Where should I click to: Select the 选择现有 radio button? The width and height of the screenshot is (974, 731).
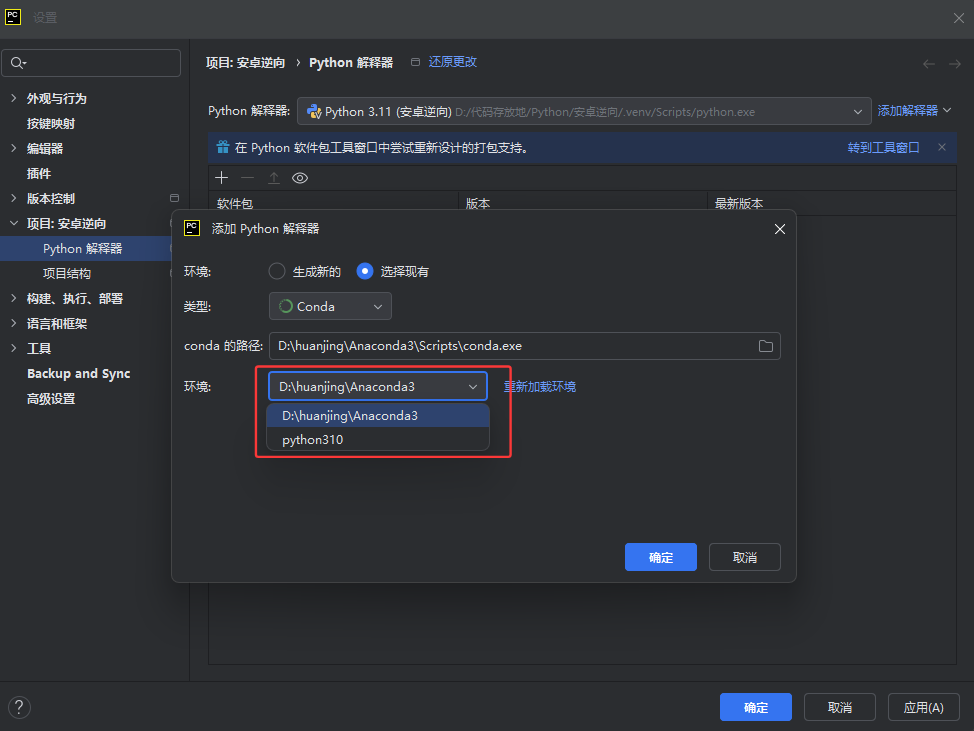point(365,271)
